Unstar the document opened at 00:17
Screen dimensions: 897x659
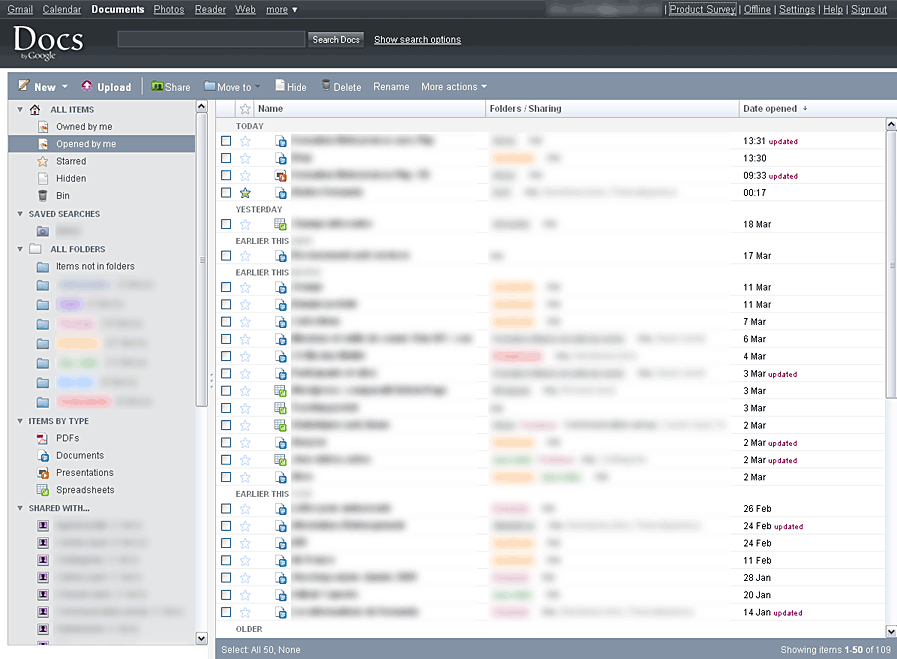(245, 193)
